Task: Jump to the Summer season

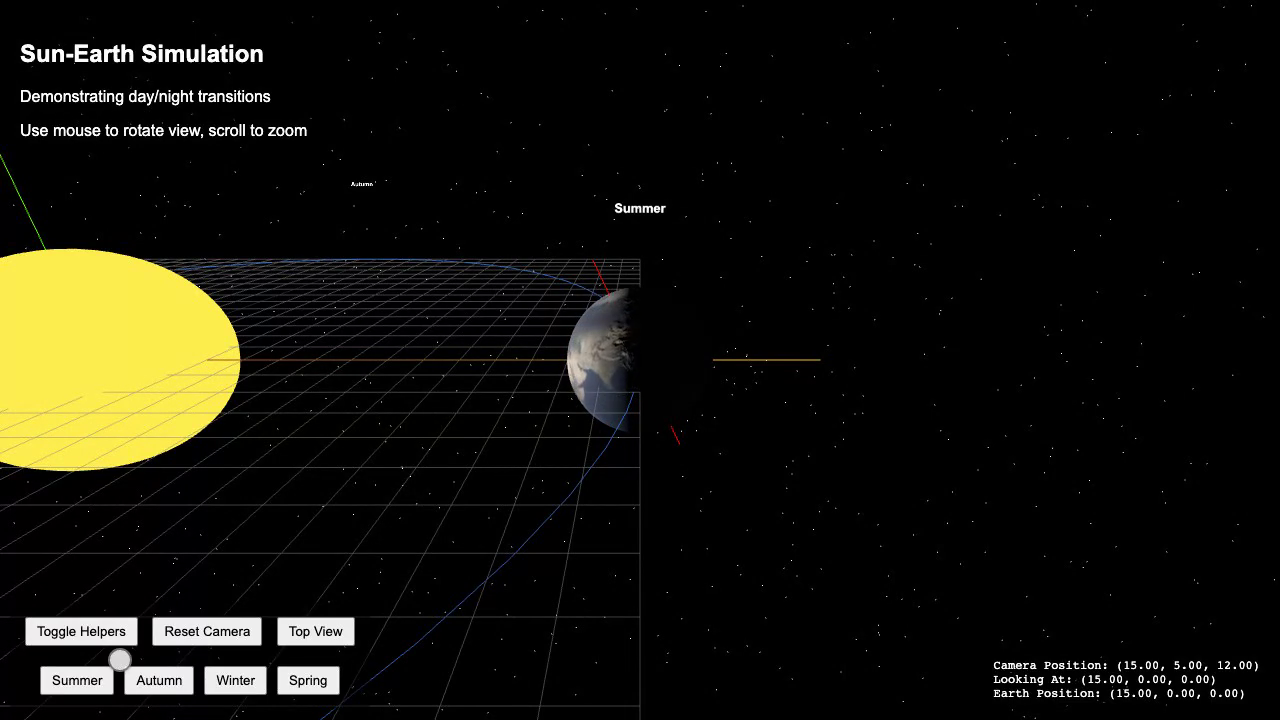Action: (x=77, y=680)
